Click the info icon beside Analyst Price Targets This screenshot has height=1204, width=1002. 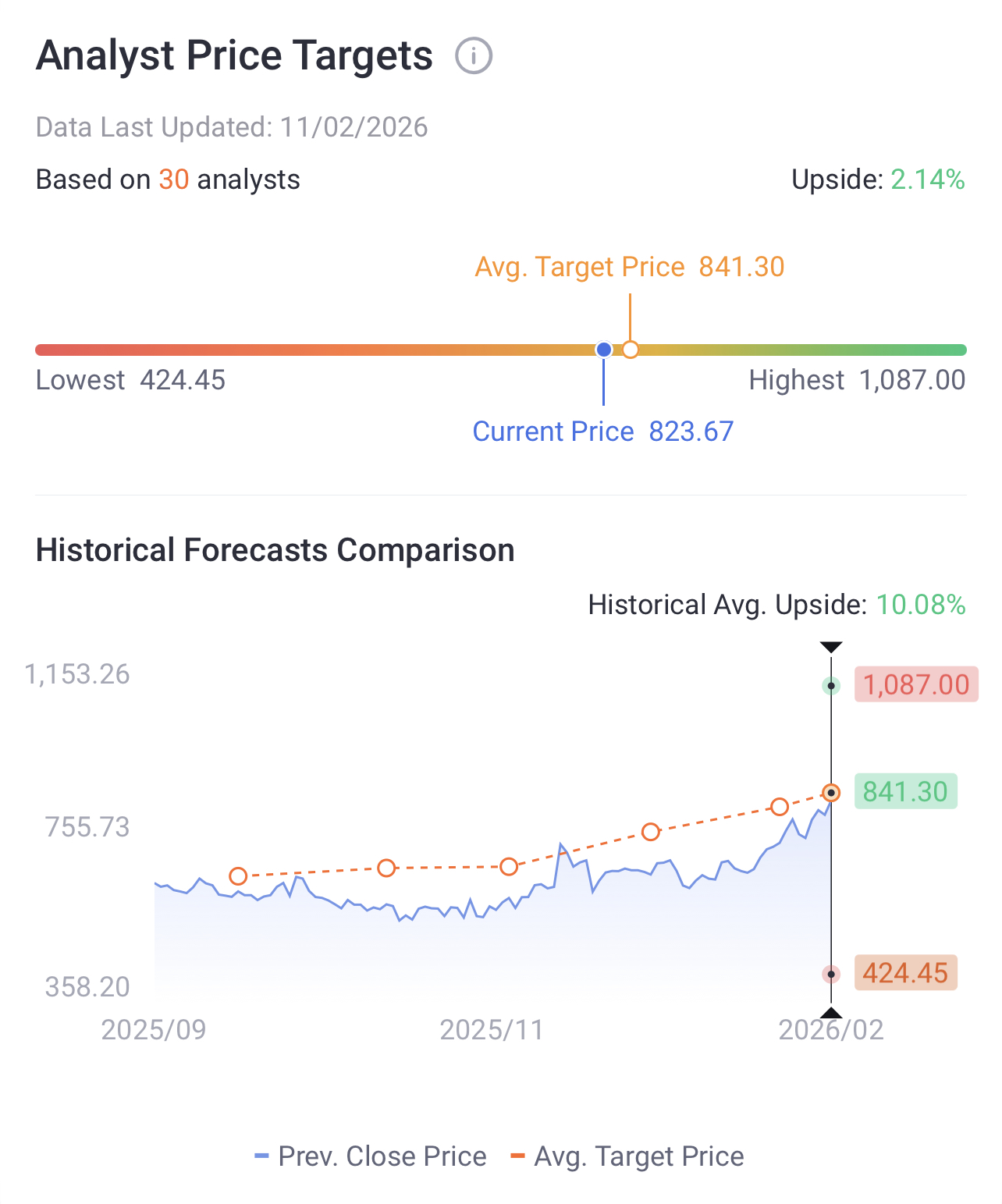(474, 56)
